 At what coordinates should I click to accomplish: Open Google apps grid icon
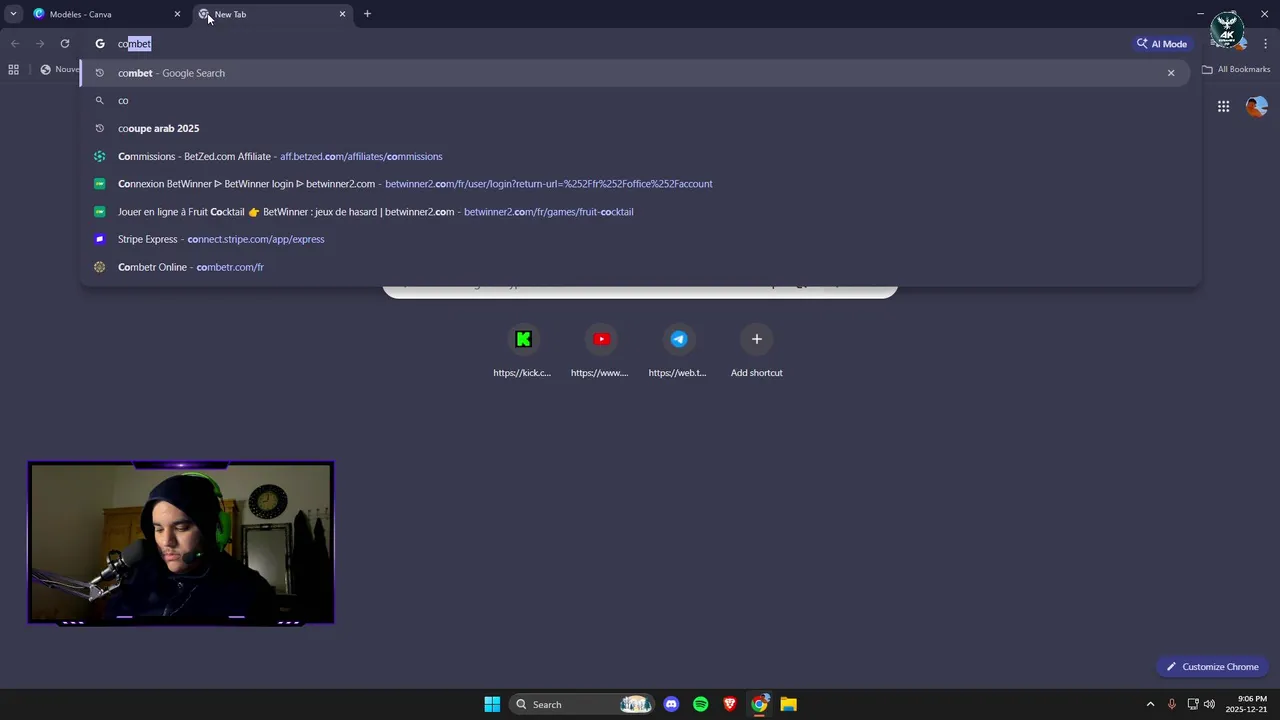[1223, 106]
